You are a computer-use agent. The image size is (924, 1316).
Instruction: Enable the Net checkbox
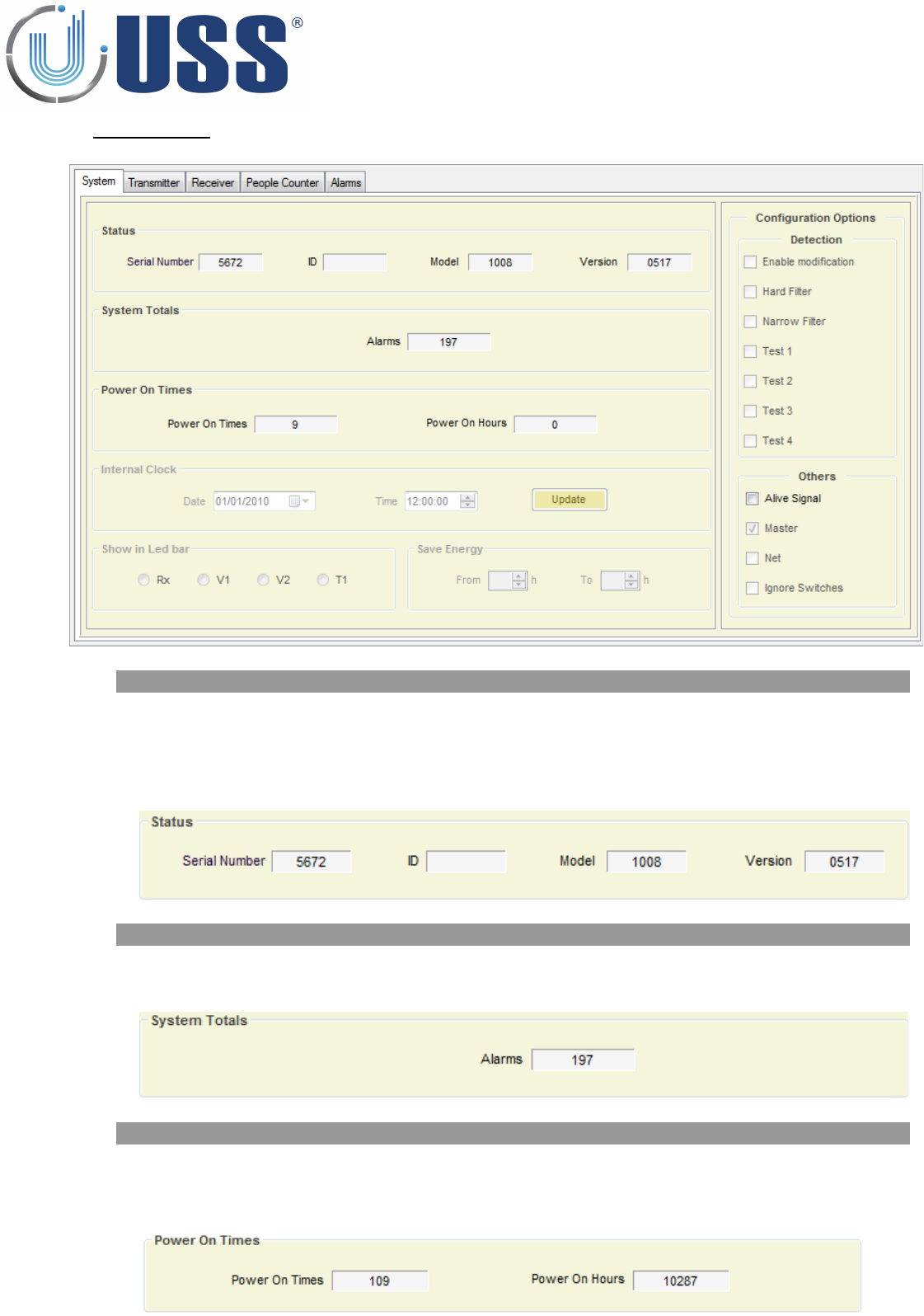click(752, 558)
